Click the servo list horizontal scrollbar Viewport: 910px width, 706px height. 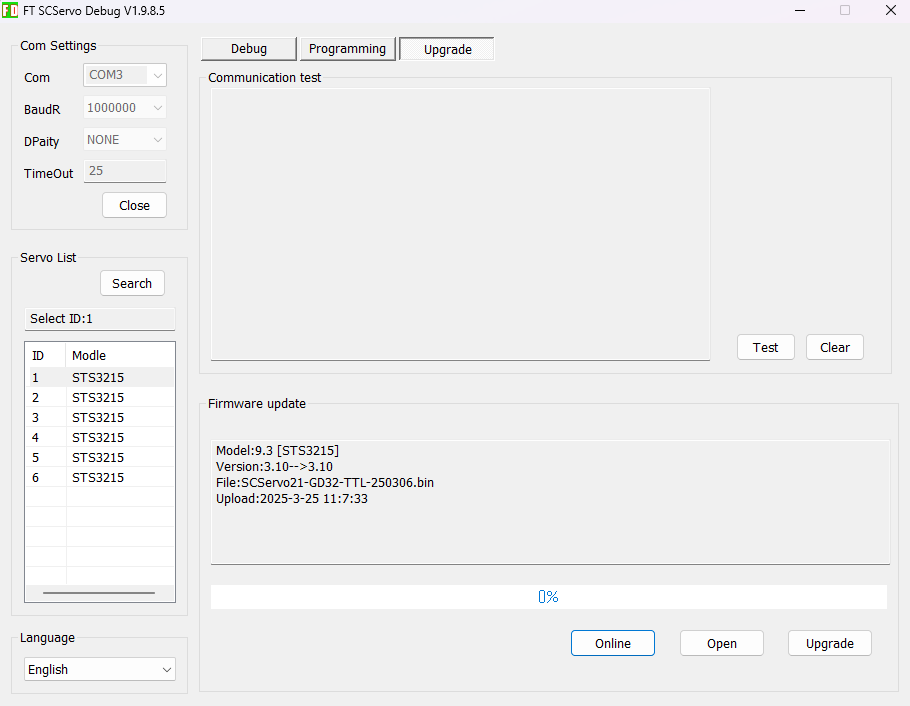click(99, 593)
